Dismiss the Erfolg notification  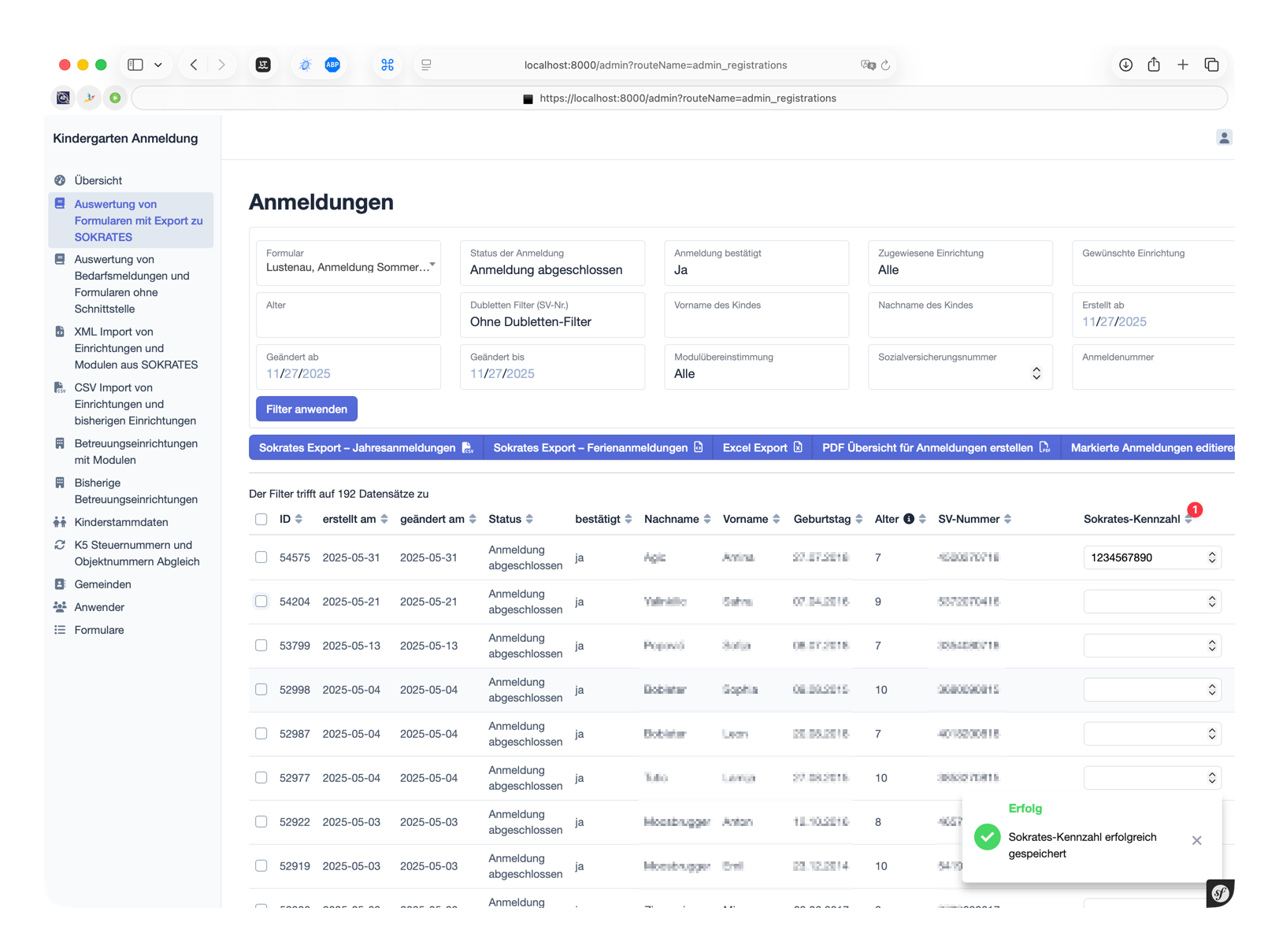1196,840
